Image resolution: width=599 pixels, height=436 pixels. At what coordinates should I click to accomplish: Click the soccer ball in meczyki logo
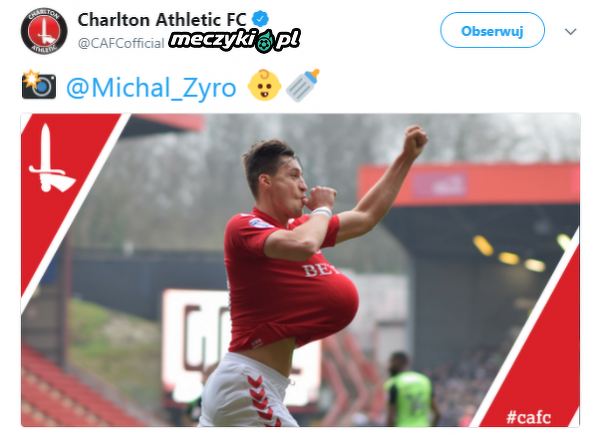coord(265,43)
